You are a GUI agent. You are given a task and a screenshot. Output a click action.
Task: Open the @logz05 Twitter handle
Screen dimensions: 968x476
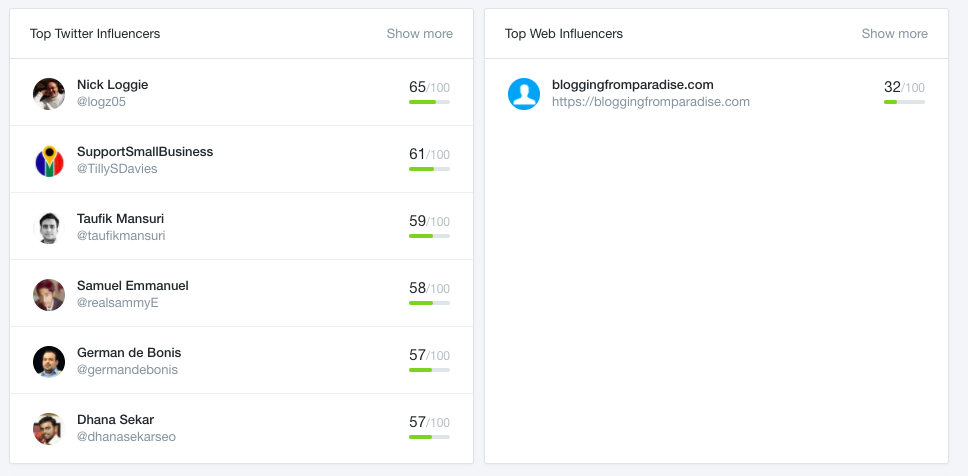point(101,102)
